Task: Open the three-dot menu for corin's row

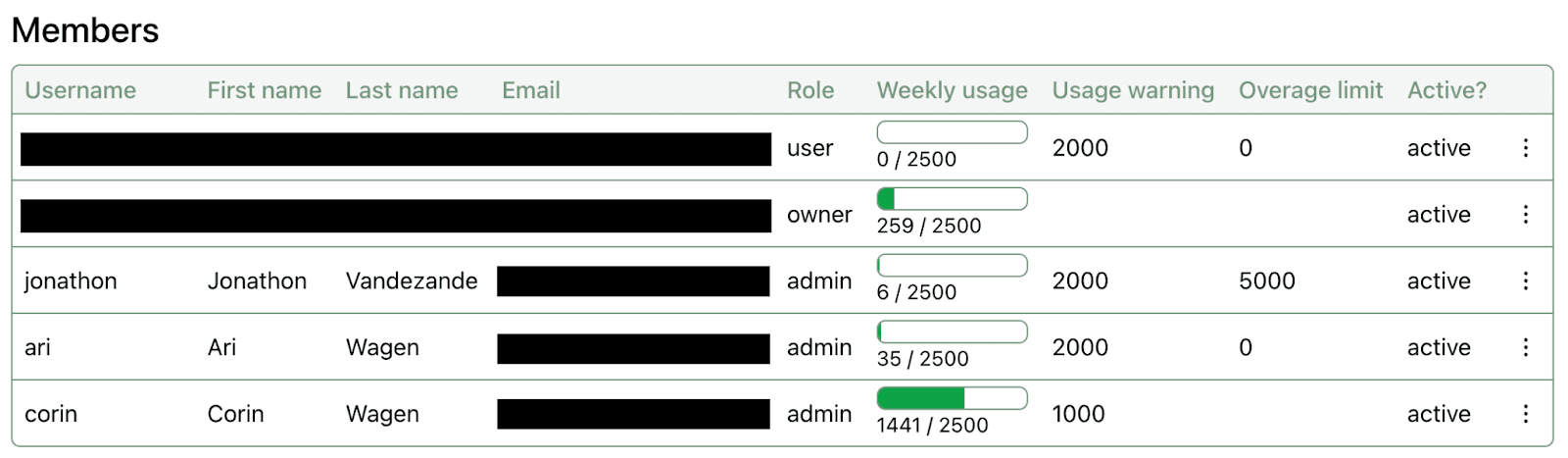Action: coord(1525,414)
